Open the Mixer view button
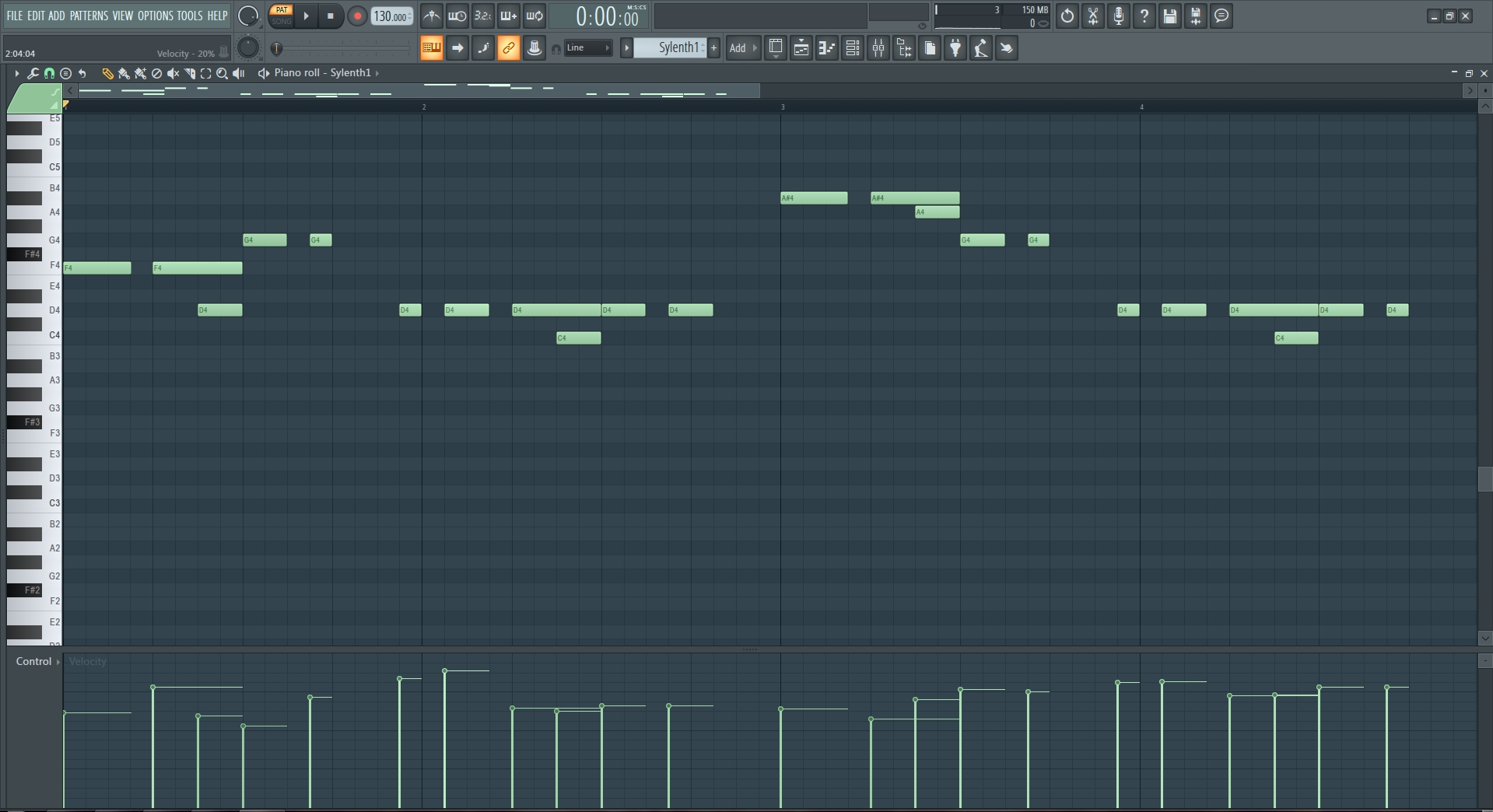The height and width of the screenshot is (812, 1493). click(878, 48)
